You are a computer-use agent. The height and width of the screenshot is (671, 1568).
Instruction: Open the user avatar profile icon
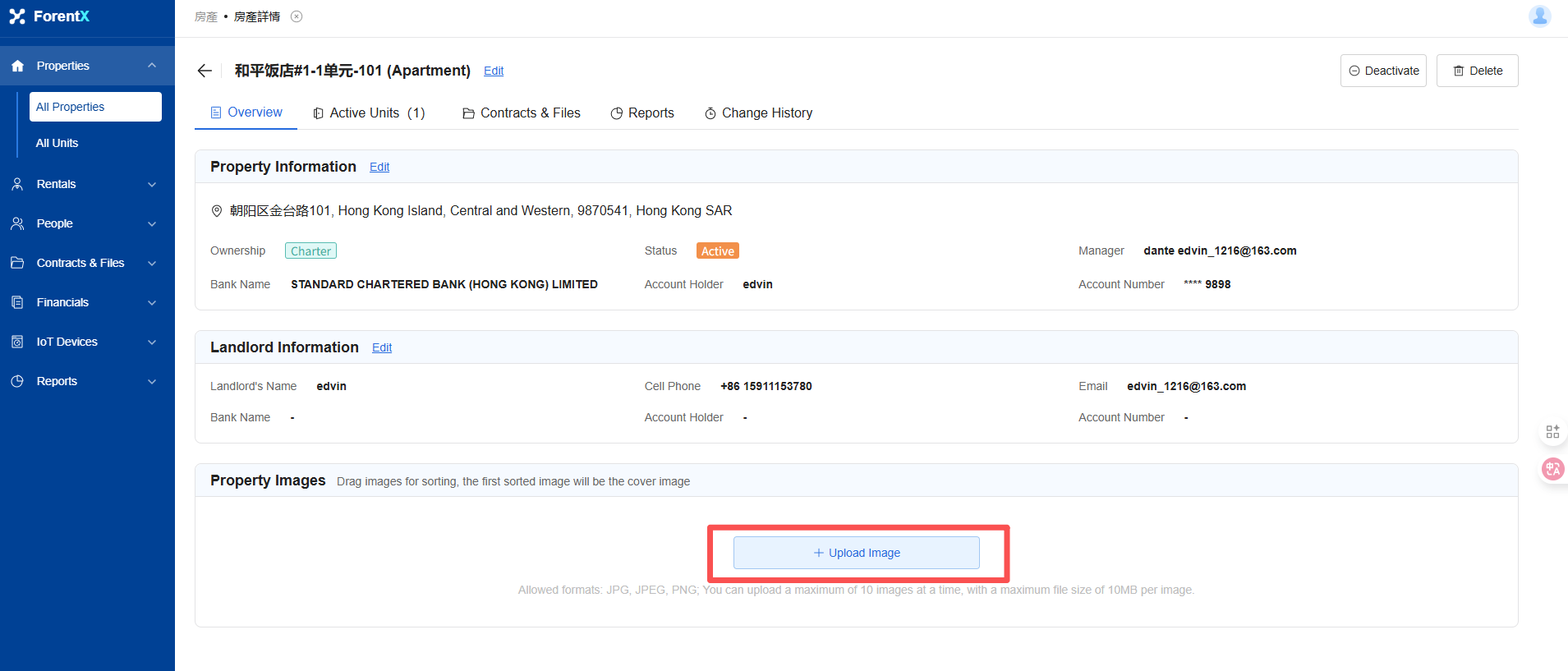point(1539,16)
